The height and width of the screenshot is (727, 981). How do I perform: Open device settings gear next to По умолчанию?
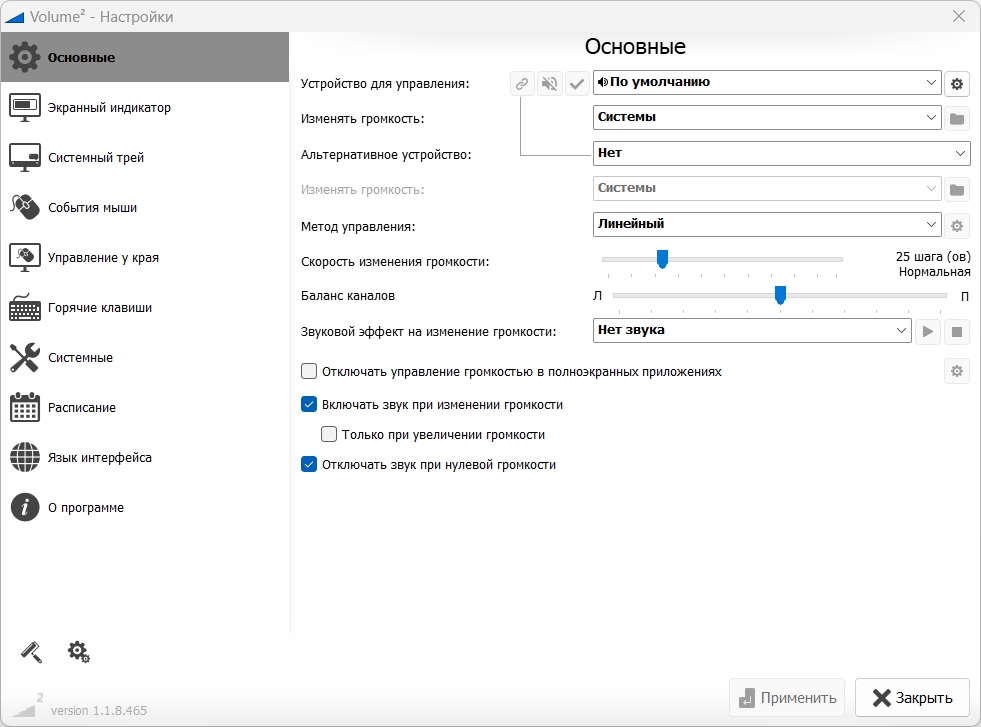[957, 83]
